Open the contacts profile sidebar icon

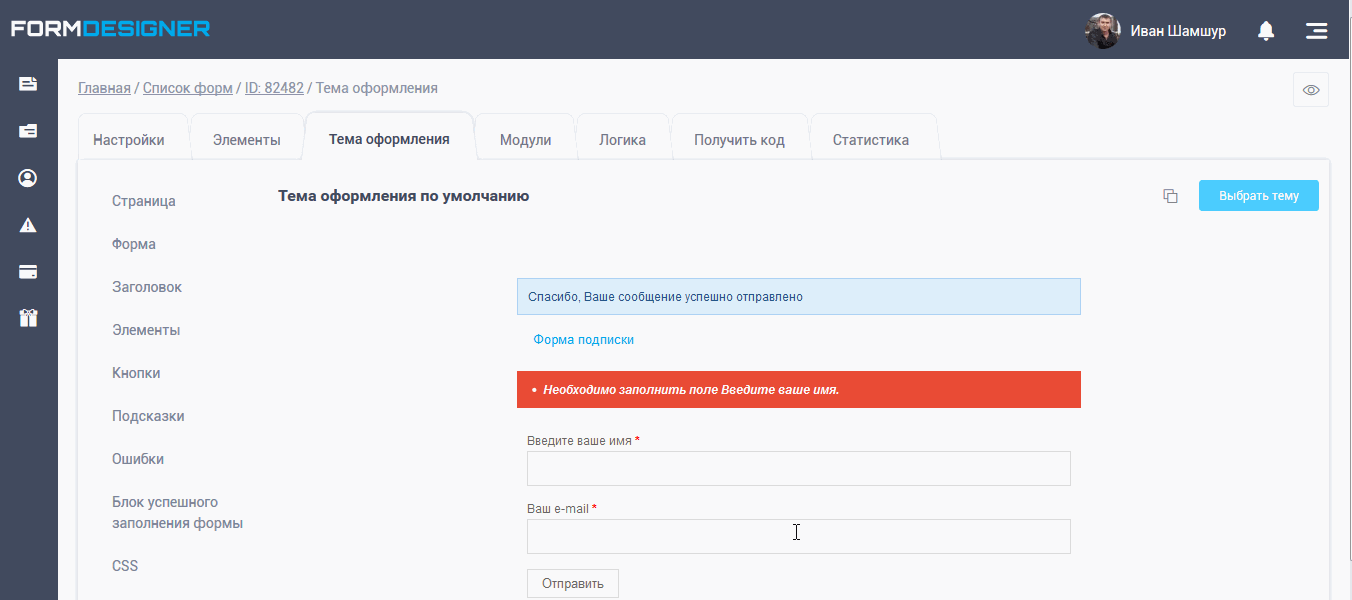27,177
